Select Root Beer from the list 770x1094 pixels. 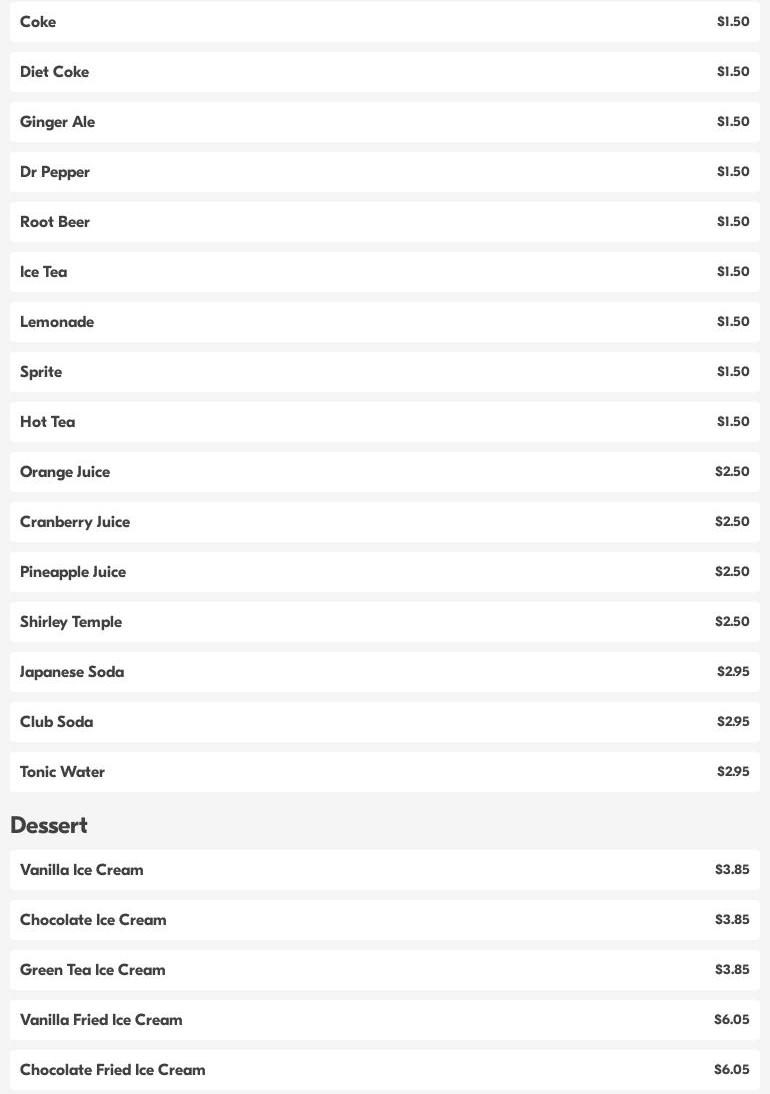coord(55,222)
